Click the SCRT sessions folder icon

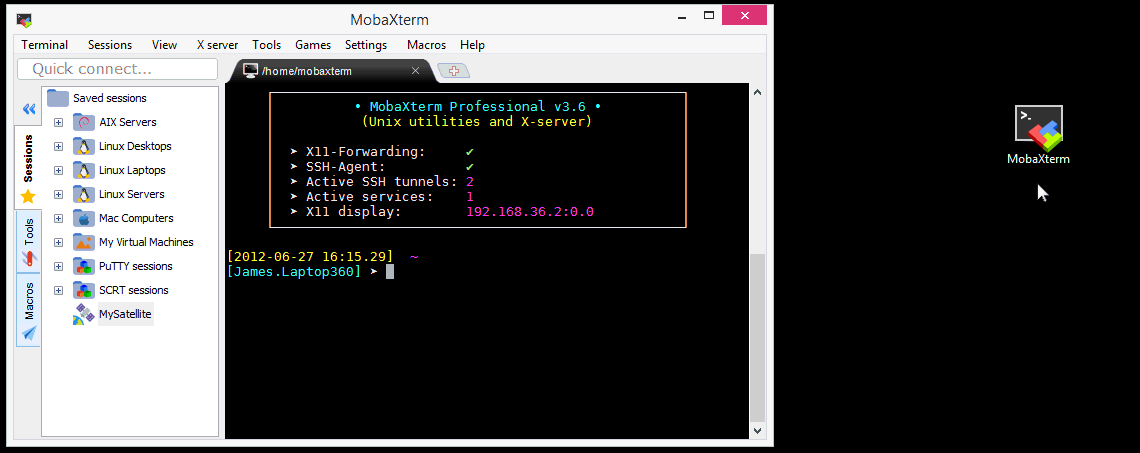coord(84,290)
